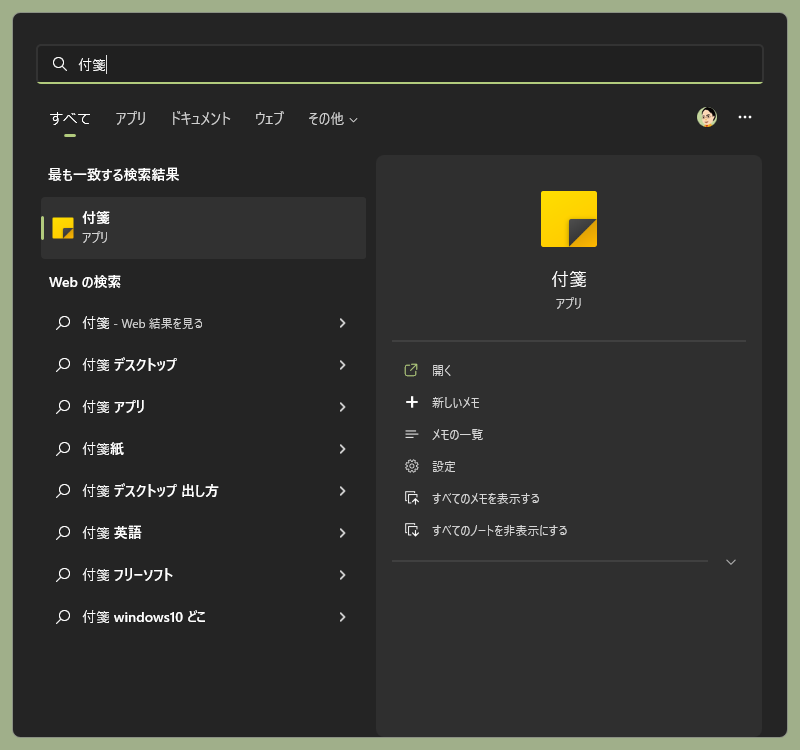The height and width of the screenshot is (750, 800).
Task: Click the search text field containing 付箋
Action: [x=399, y=64]
